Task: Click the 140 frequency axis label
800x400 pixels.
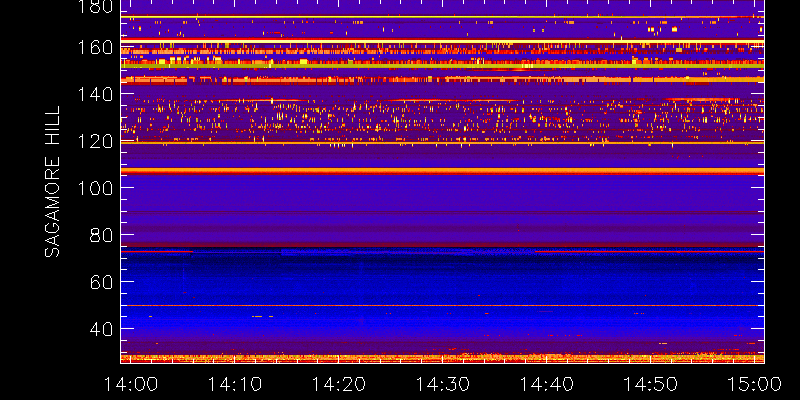Action: point(95,94)
